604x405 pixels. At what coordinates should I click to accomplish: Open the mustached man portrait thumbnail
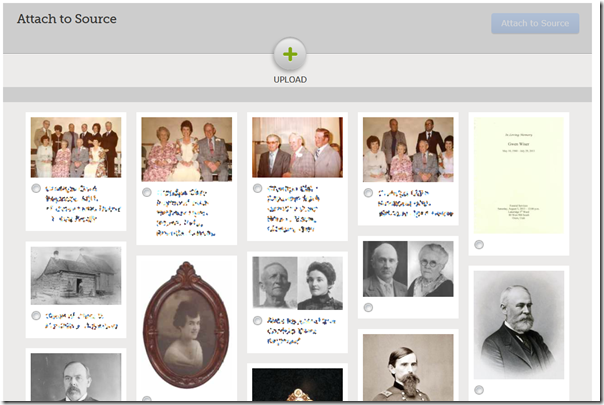click(x=75, y=379)
